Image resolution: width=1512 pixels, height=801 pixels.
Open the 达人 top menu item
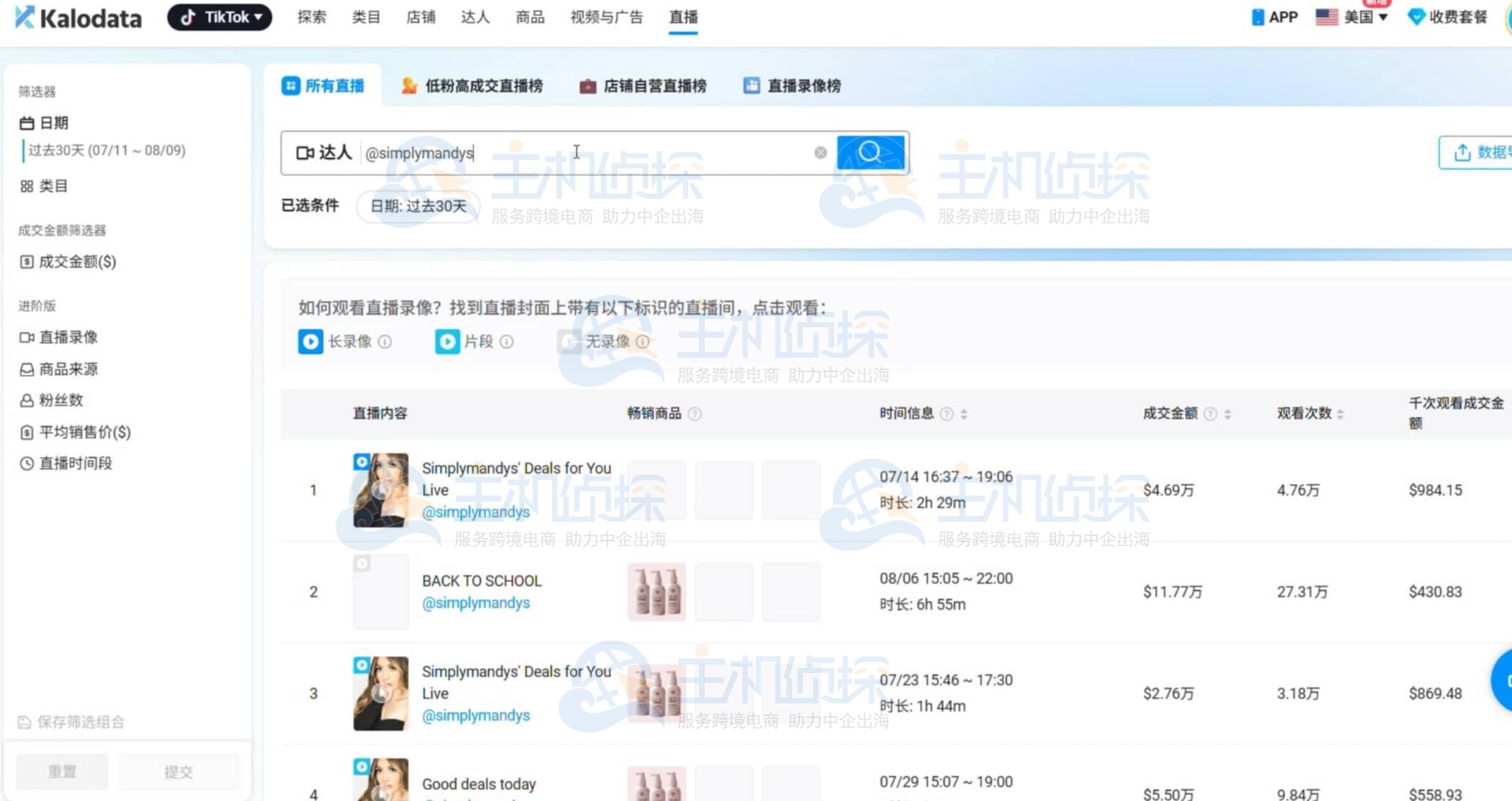coord(475,17)
